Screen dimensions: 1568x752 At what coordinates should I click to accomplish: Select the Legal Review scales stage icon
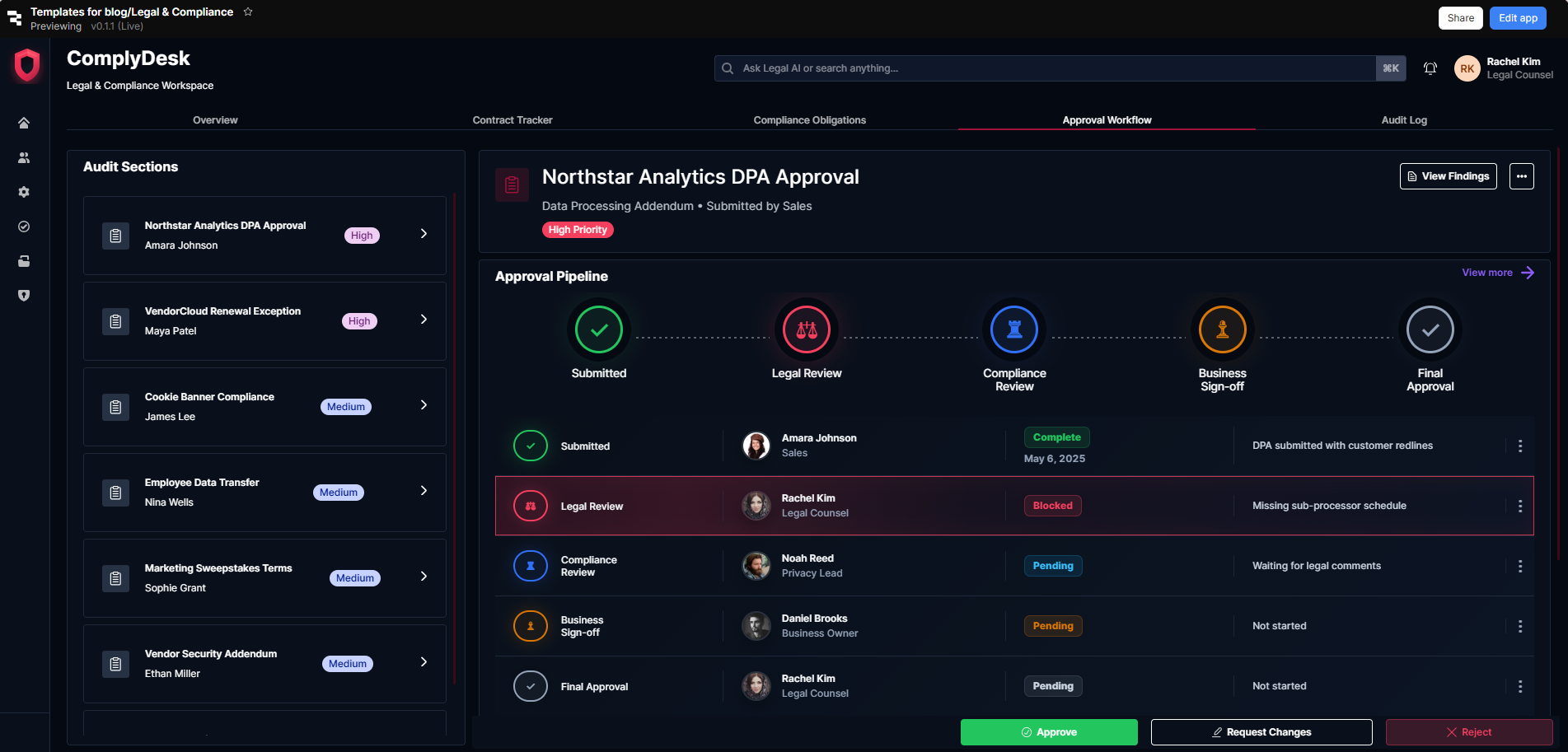[807, 329]
